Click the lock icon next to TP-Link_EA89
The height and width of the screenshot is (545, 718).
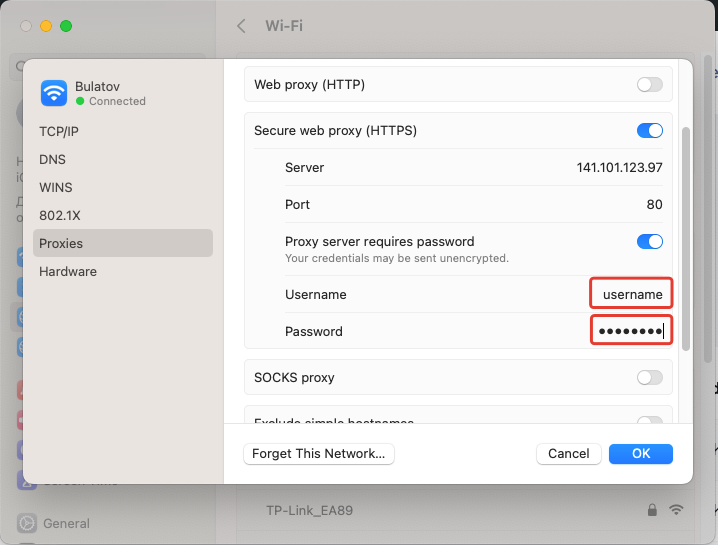[x=652, y=510]
